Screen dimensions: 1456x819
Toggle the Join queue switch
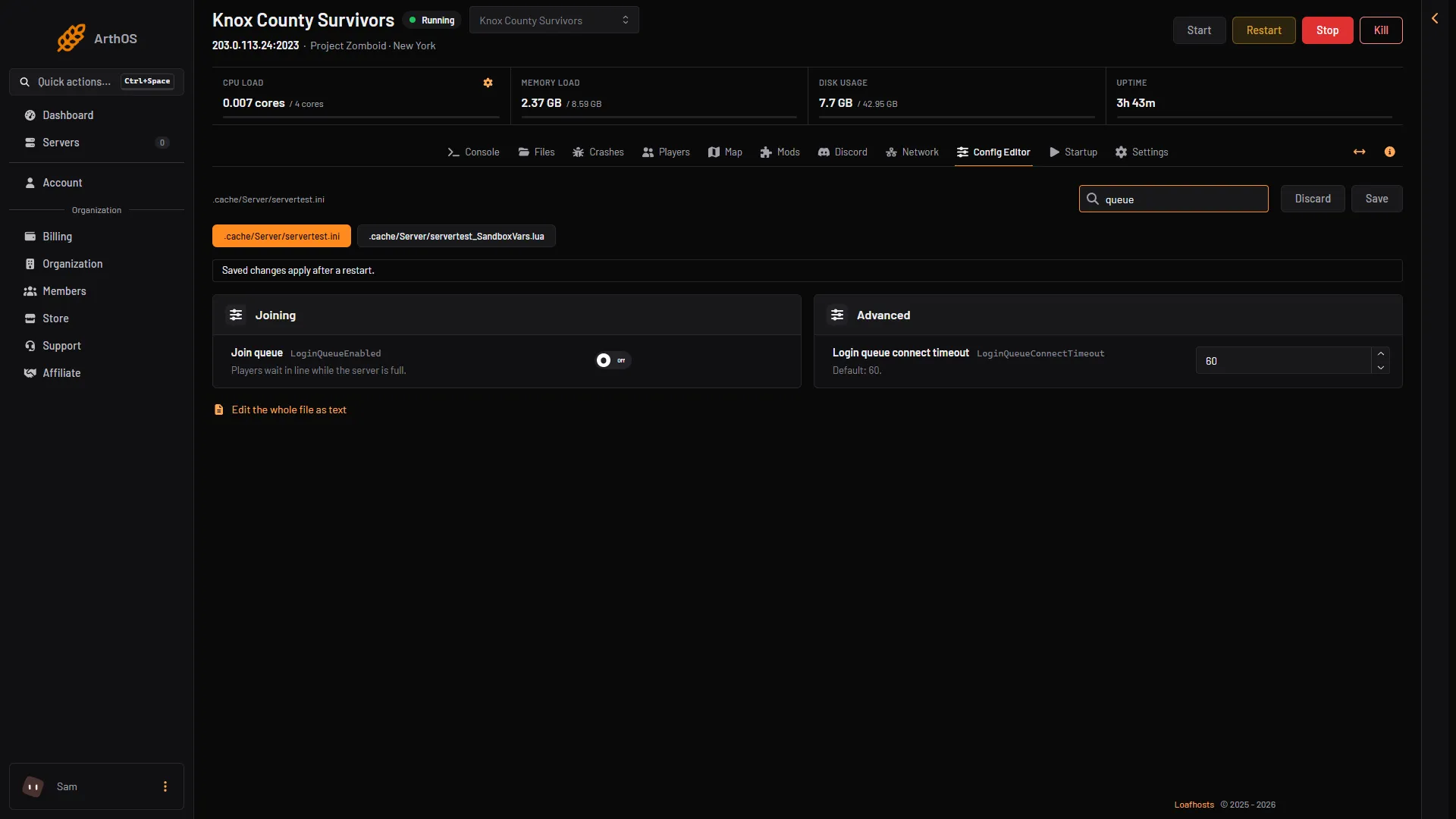613,361
